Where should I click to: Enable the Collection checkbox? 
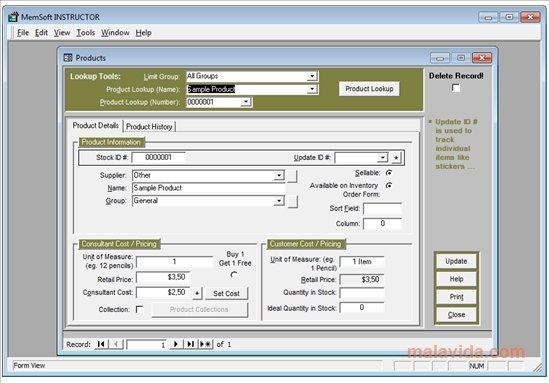click(x=139, y=309)
